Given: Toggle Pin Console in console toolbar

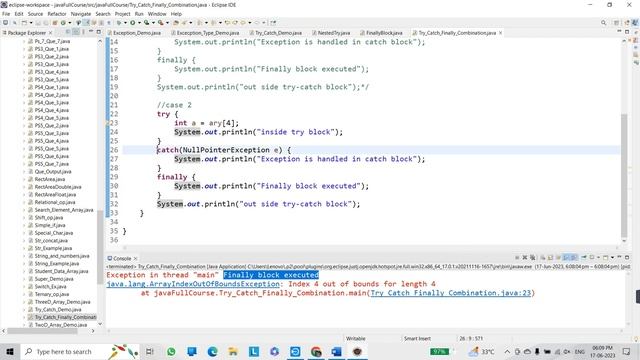Looking at the screenshot, I should pos(584,258).
